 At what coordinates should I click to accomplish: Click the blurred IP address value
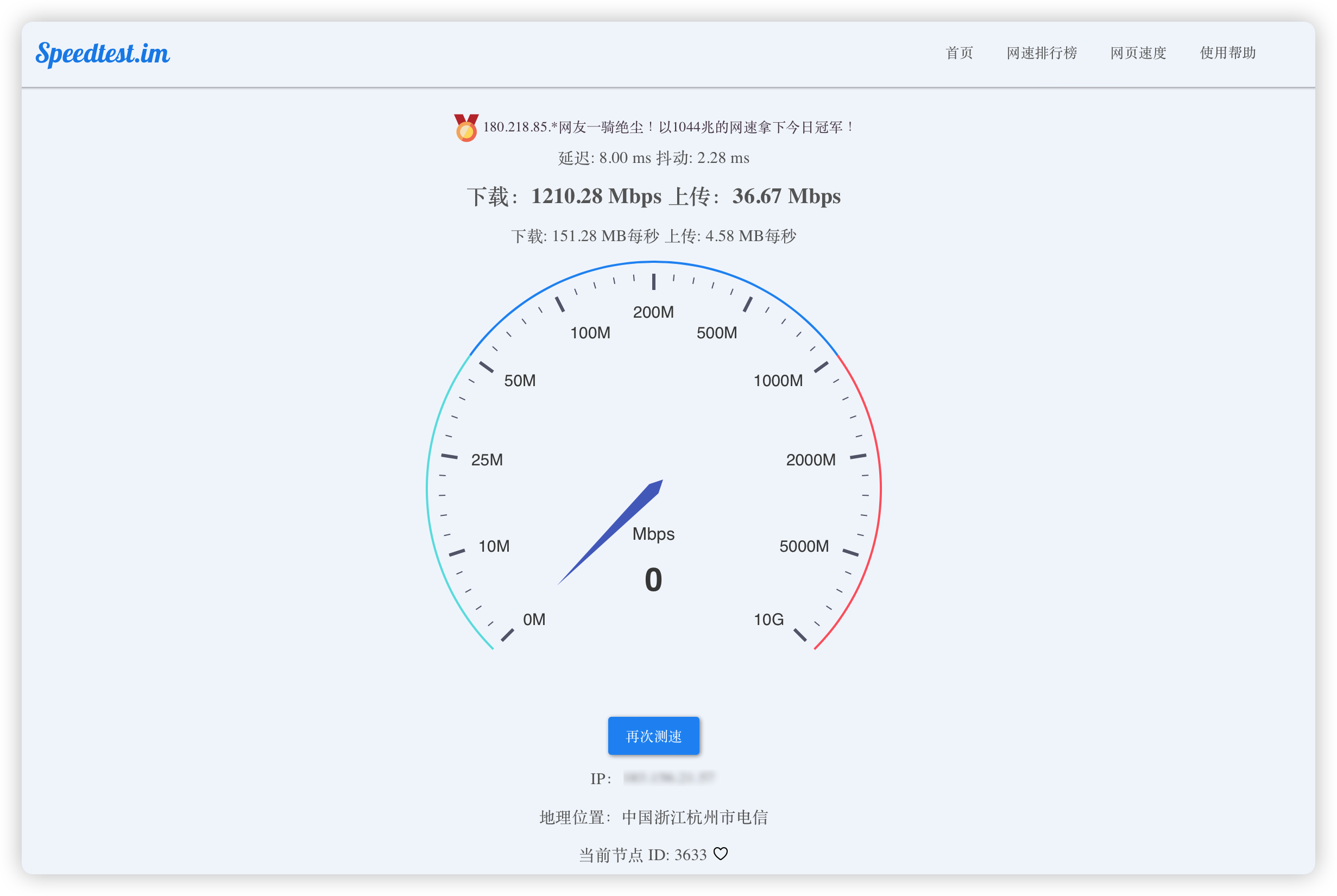coord(668,778)
